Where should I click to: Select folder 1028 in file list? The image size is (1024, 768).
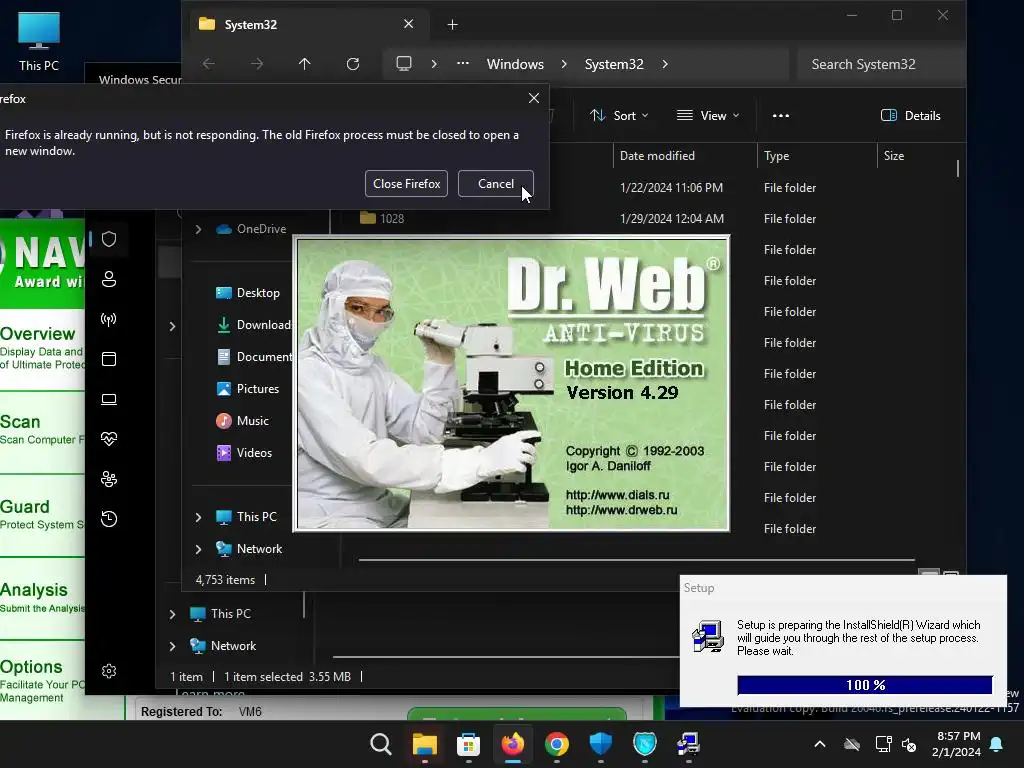point(382,218)
